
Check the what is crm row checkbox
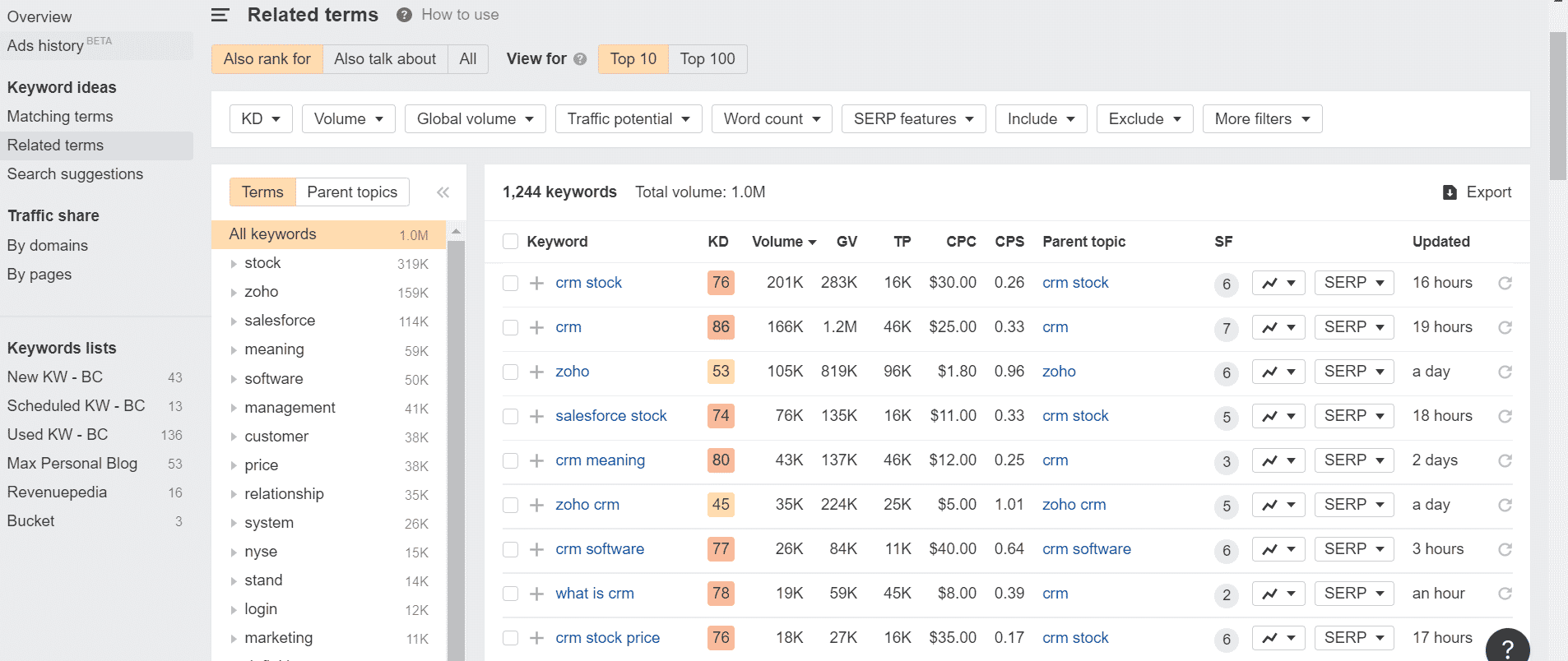(x=510, y=594)
